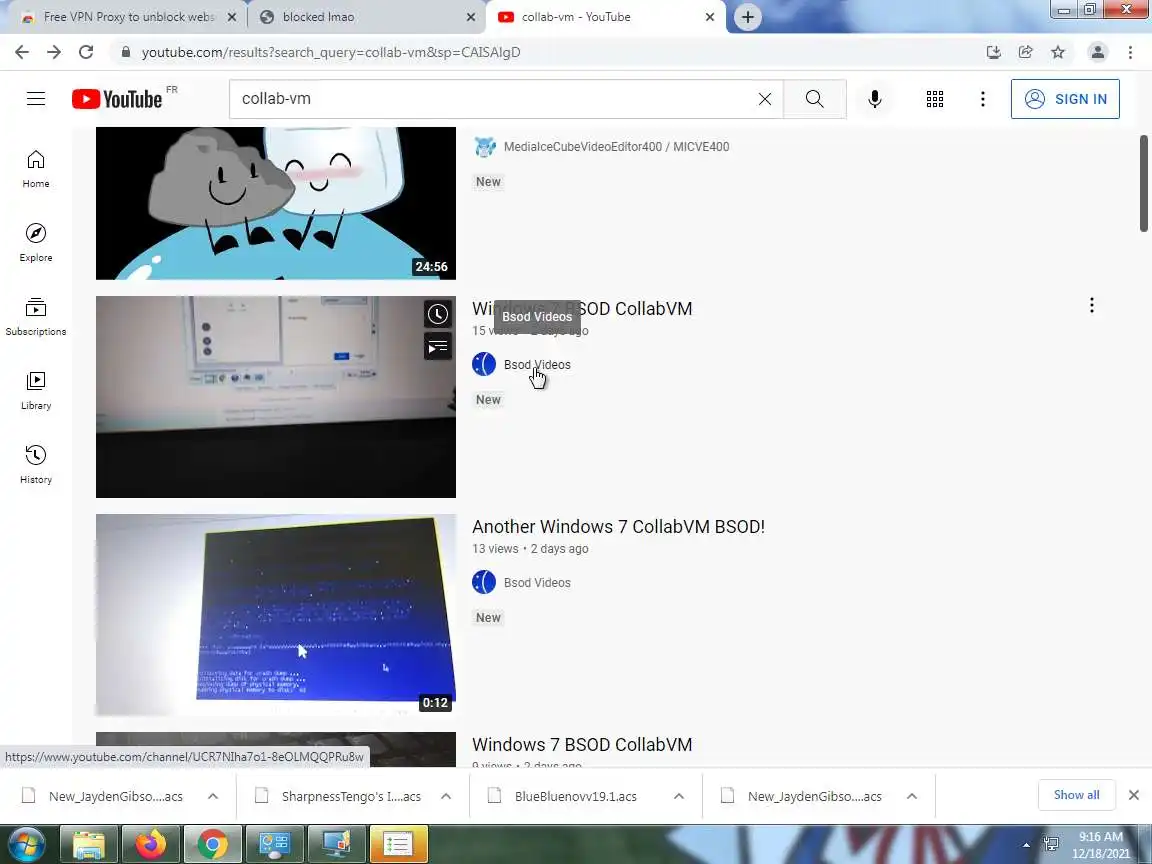Open Another Windows 7 CollabVM BSOD! title
1152x864 pixels.
coord(618,527)
